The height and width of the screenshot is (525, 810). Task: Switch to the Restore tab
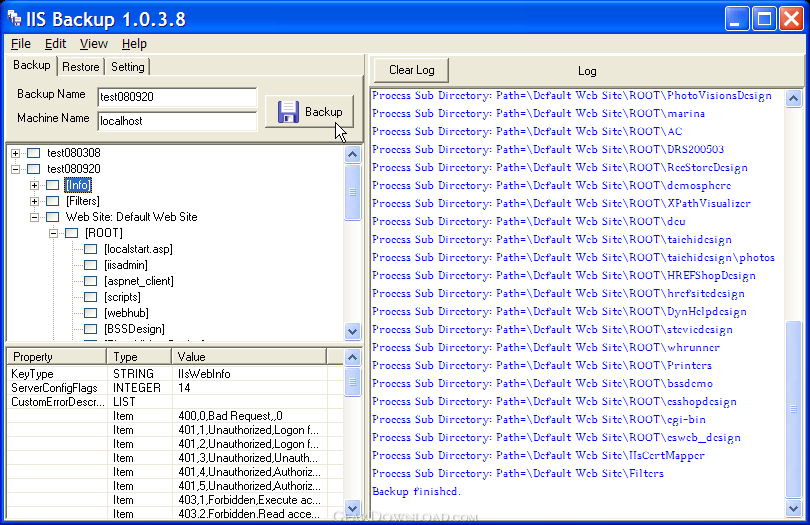point(81,67)
